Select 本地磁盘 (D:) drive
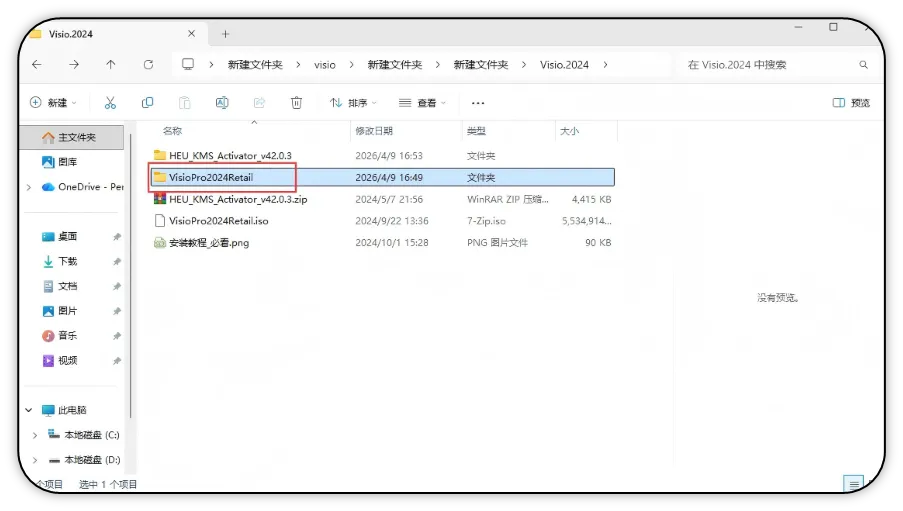Screen dimensions: 903x511 point(84,460)
